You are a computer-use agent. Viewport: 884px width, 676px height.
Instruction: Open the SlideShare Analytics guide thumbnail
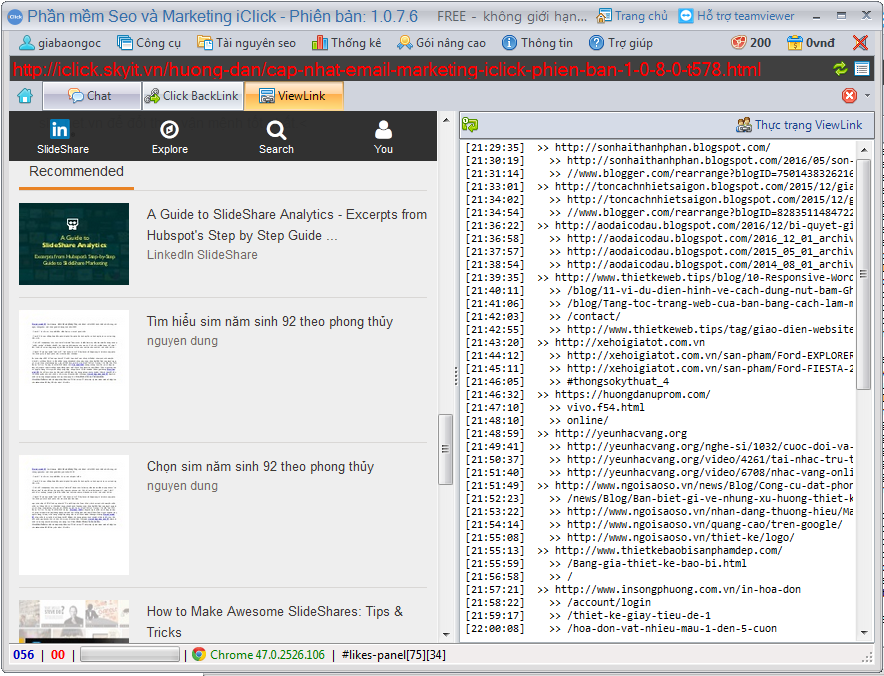click(x=74, y=244)
